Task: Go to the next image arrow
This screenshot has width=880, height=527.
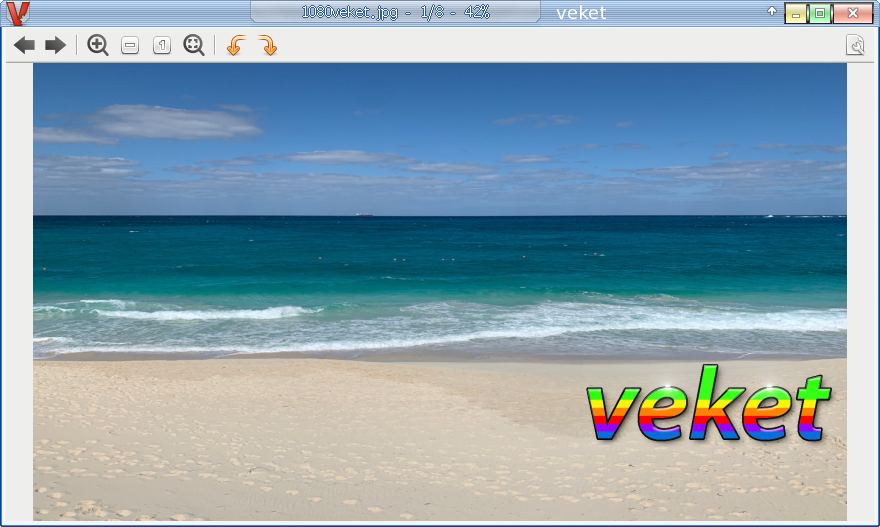Action: tap(56, 45)
